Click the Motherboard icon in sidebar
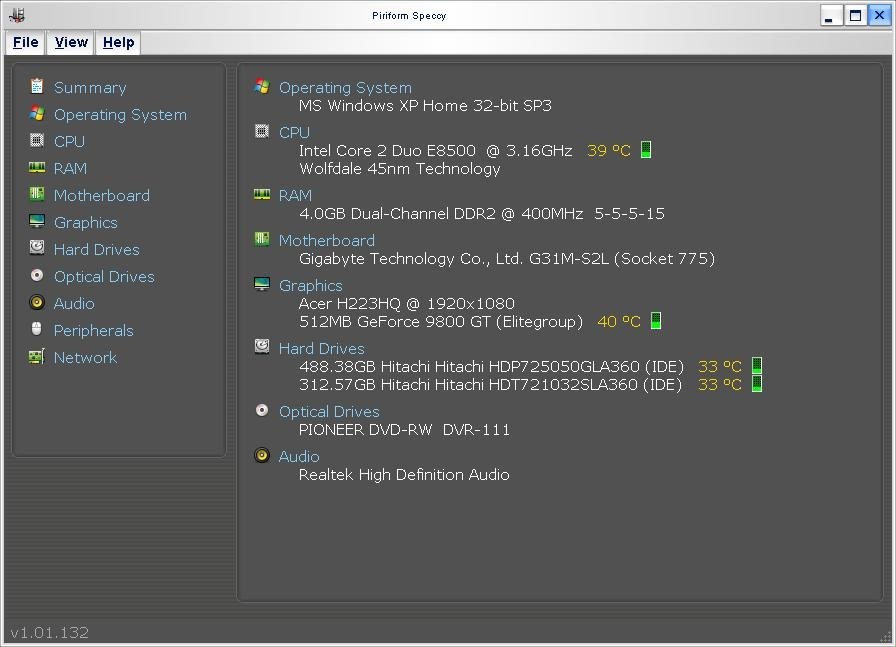 coord(37,194)
